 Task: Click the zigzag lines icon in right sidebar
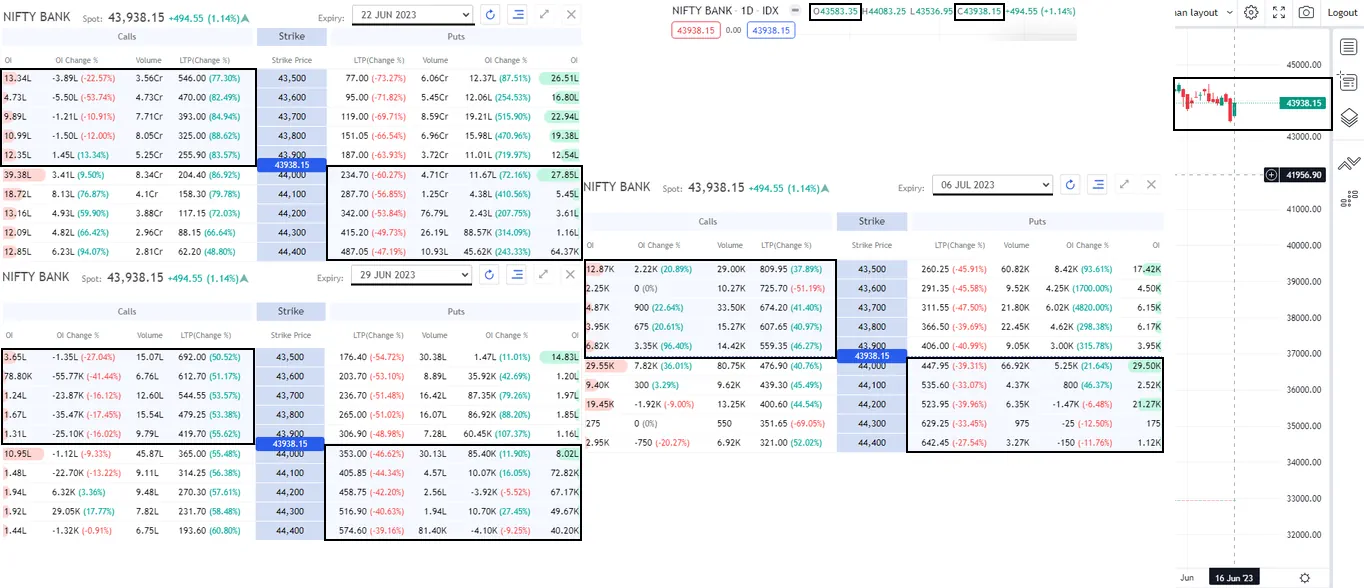tap(1347, 163)
